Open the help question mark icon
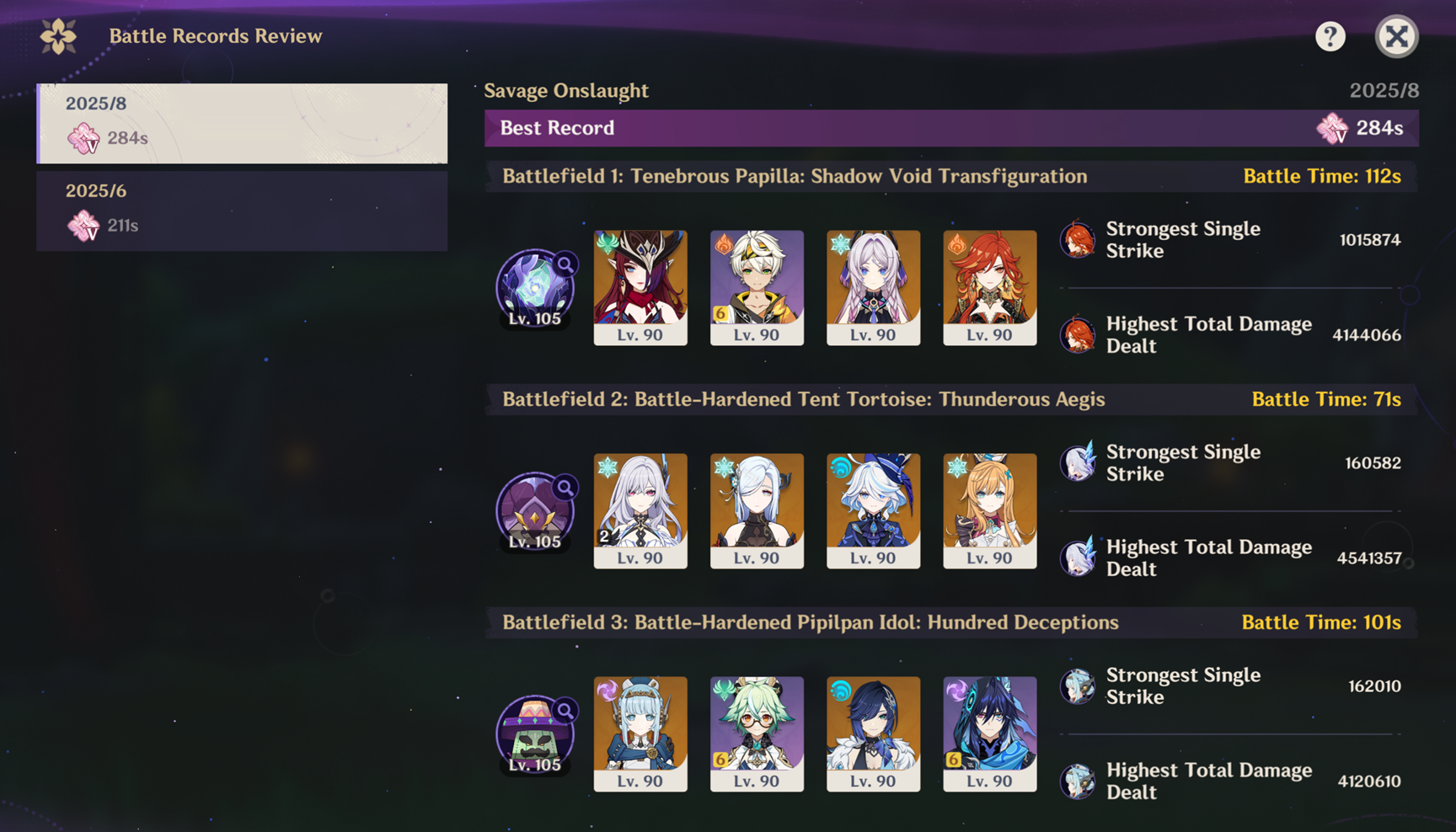Viewport: 1456px width, 832px height. pyautogui.click(x=1330, y=36)
